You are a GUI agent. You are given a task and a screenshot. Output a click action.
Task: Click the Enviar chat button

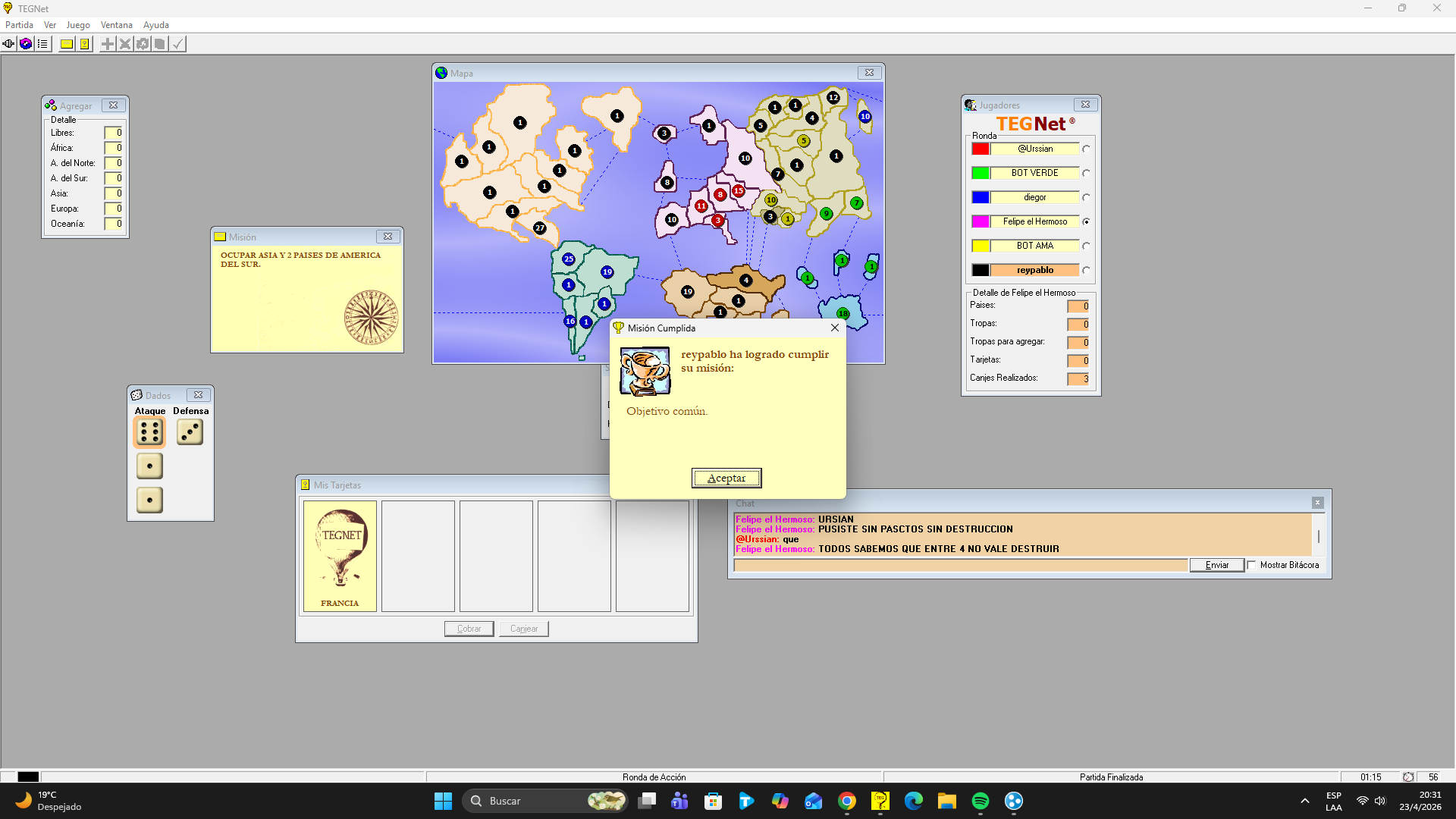click(1216, 565)
